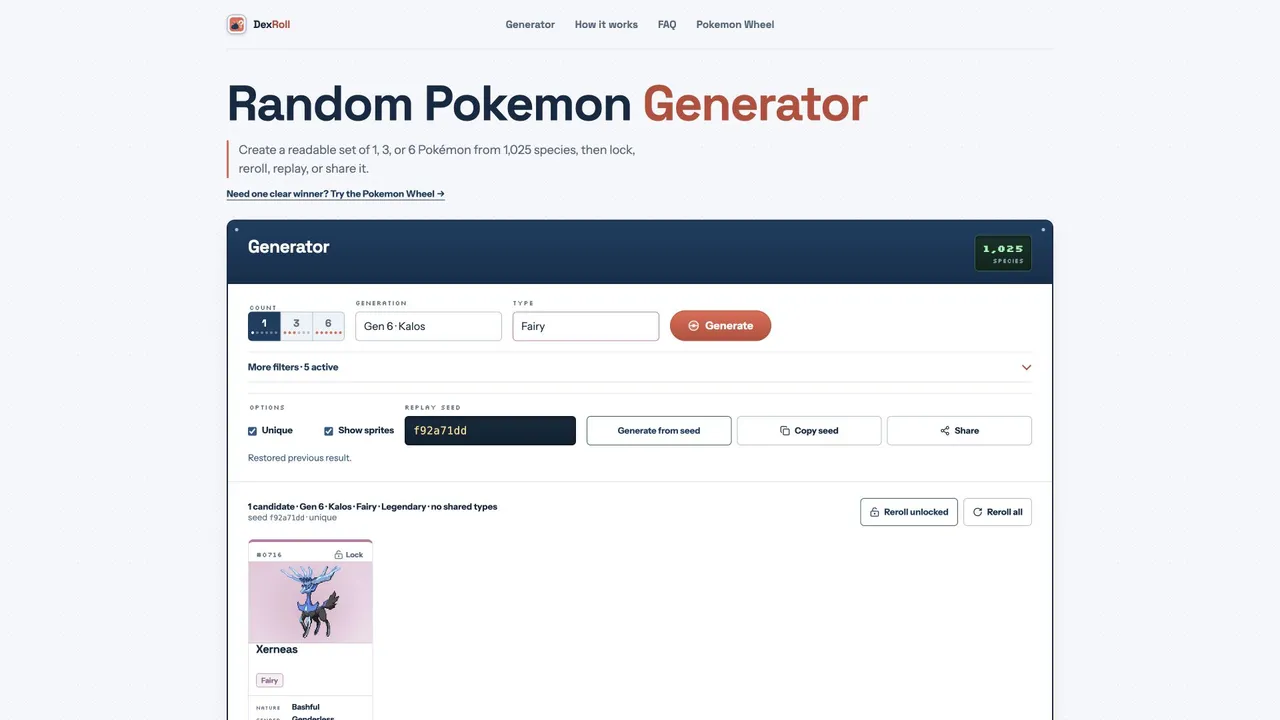Screen dimensions: 1280x720
Task: Open Generator nav item
Action: click(530, 24)
